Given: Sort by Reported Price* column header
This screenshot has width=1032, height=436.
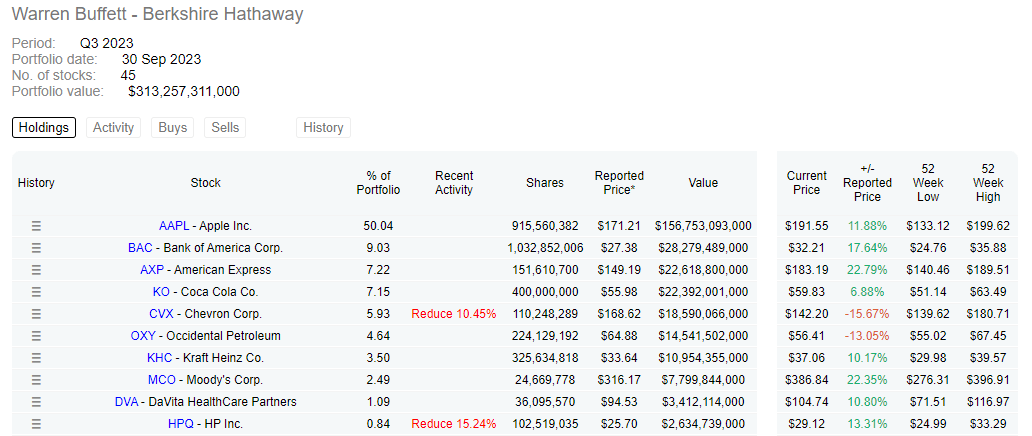Looking at the screenshot, I should click(x=619, y=183).
